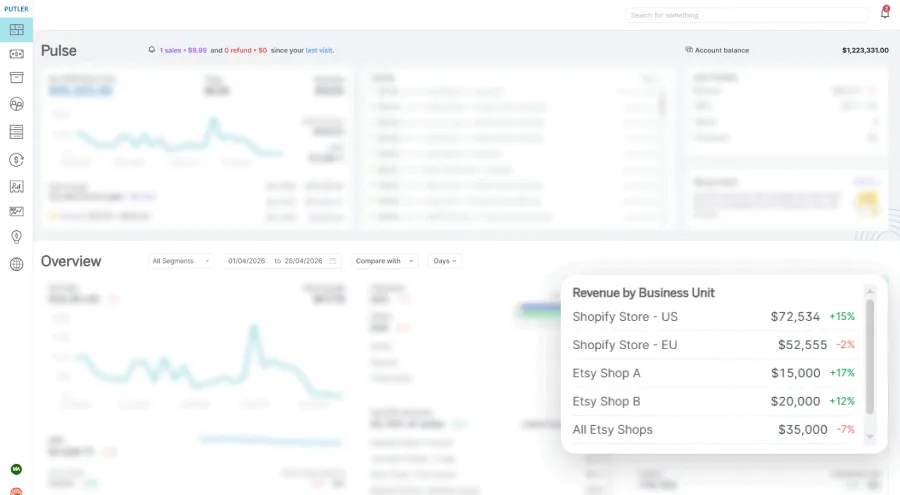Open the Products box icon in sidebar
The image size is (900, 495).
pos(16,78)
